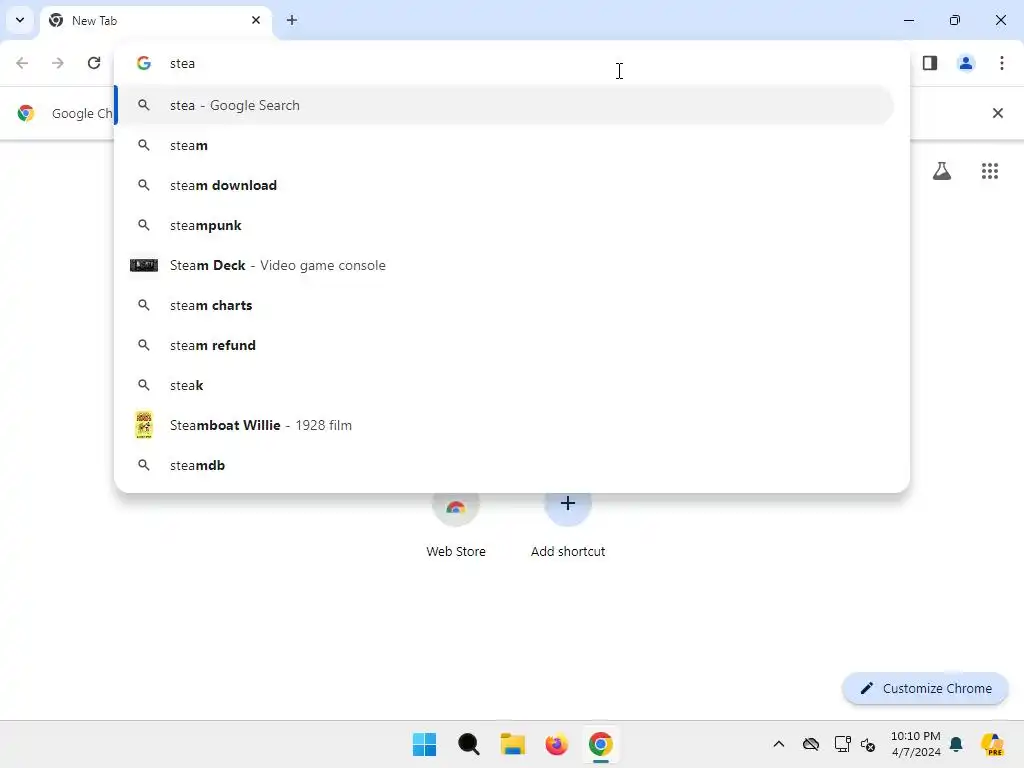Click the Google G icon in address bar
1024x768 pixels.
tap(144, 63)
